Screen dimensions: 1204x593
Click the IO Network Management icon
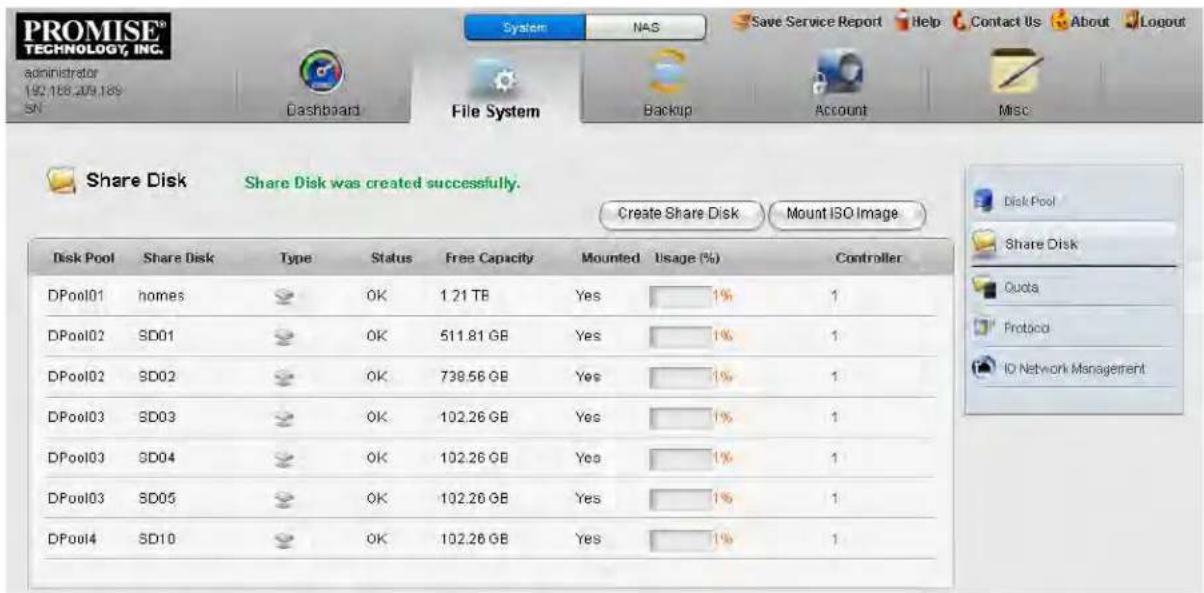982,369
